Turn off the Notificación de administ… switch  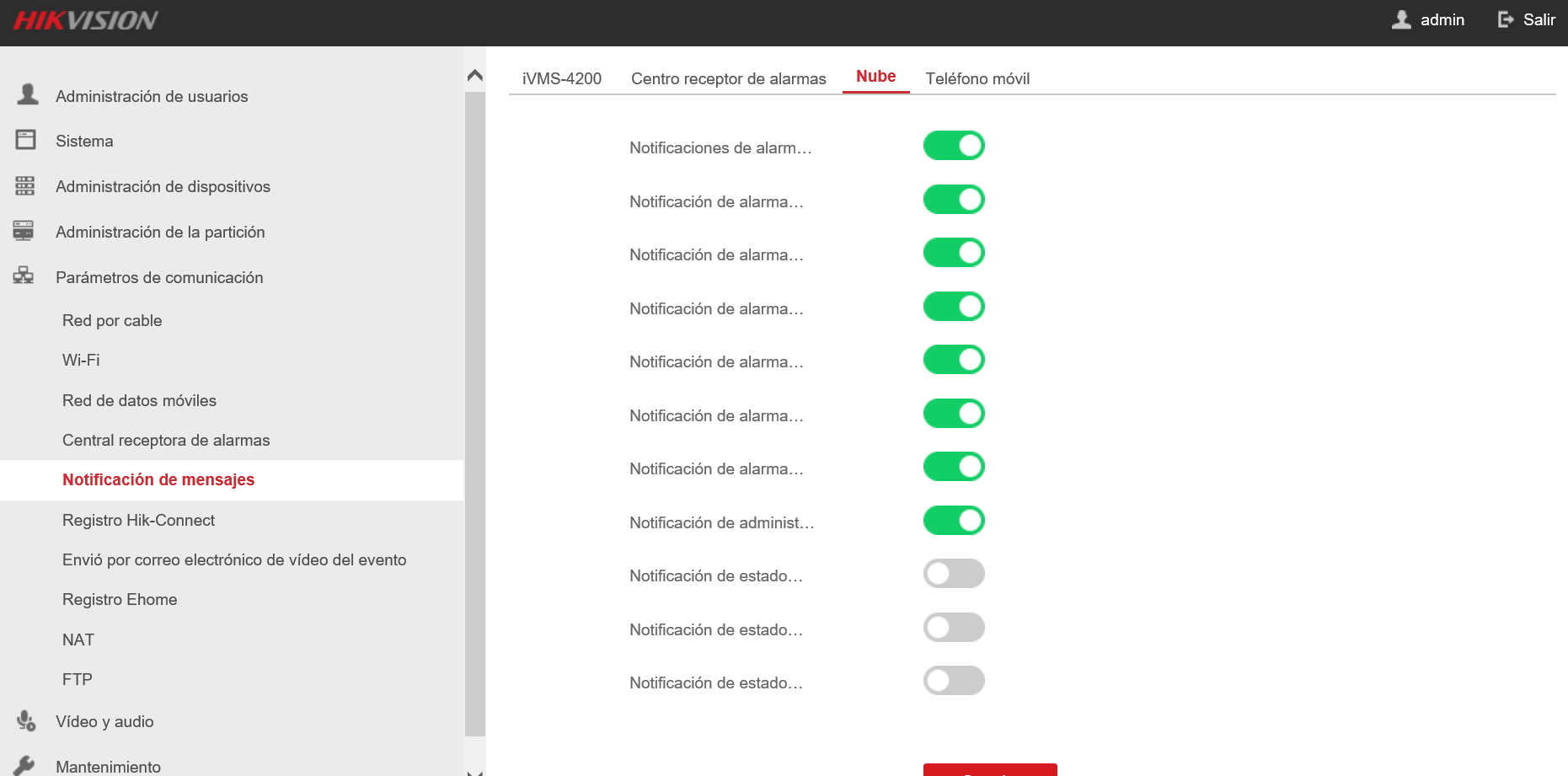954,521
